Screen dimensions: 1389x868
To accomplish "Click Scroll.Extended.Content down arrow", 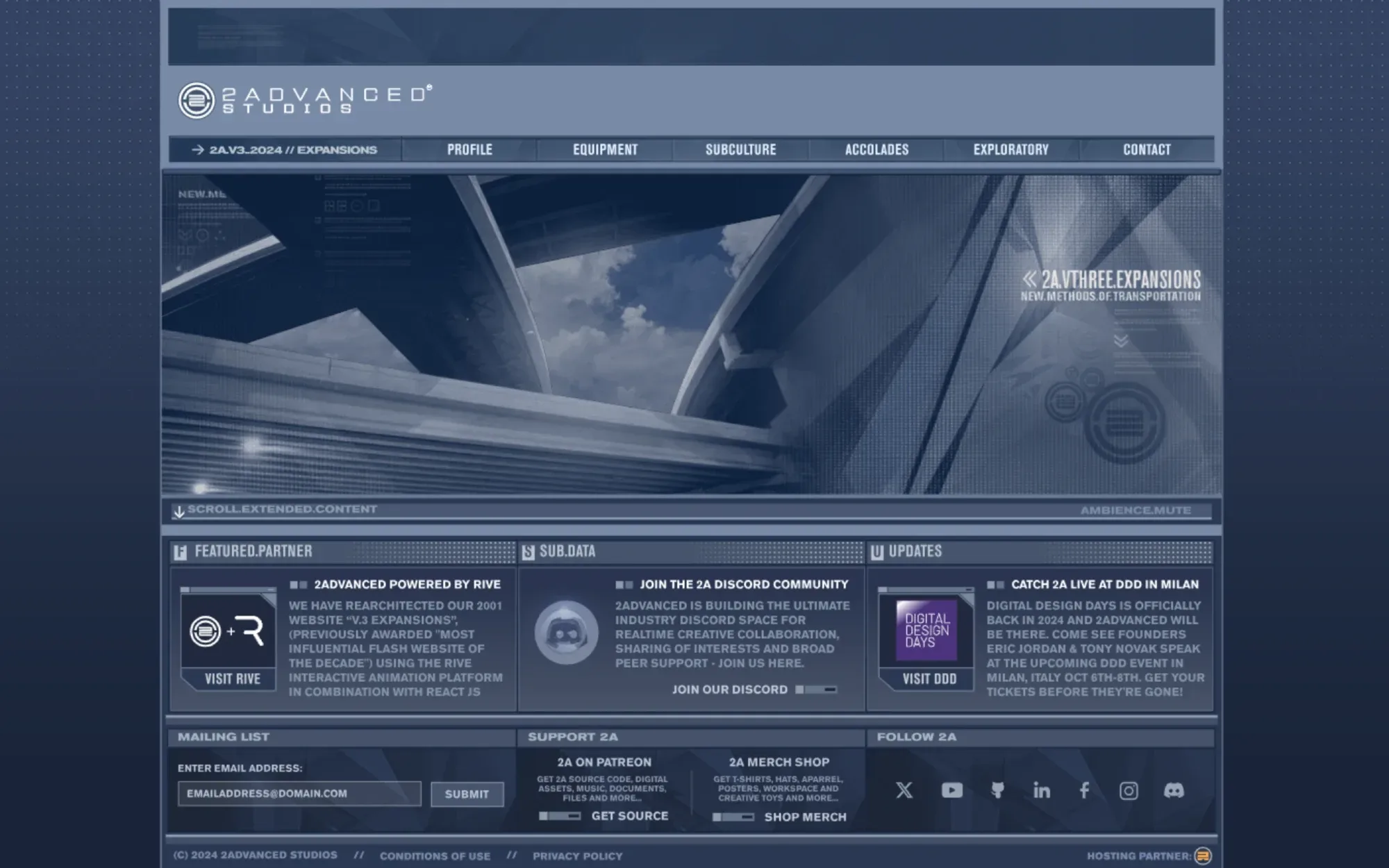I will [179, 512].
